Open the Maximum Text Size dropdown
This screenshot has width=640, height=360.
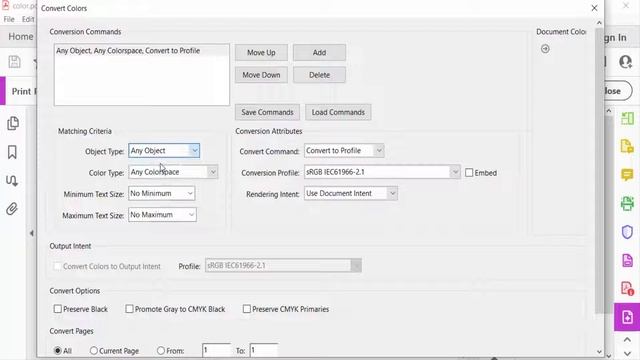pos(162,215)
